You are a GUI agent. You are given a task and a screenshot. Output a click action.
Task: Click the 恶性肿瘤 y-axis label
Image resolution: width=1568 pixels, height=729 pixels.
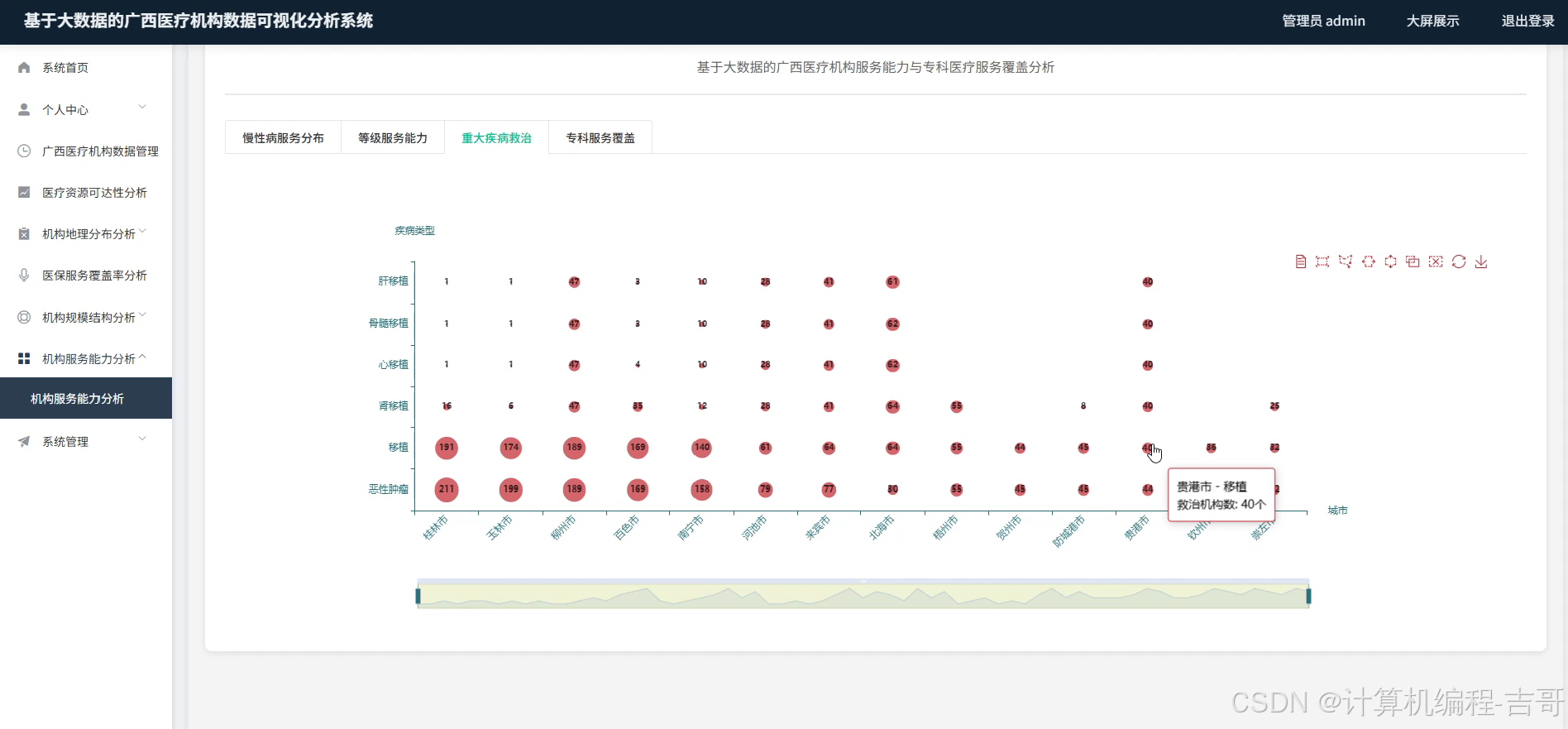(x=388, y=489)
